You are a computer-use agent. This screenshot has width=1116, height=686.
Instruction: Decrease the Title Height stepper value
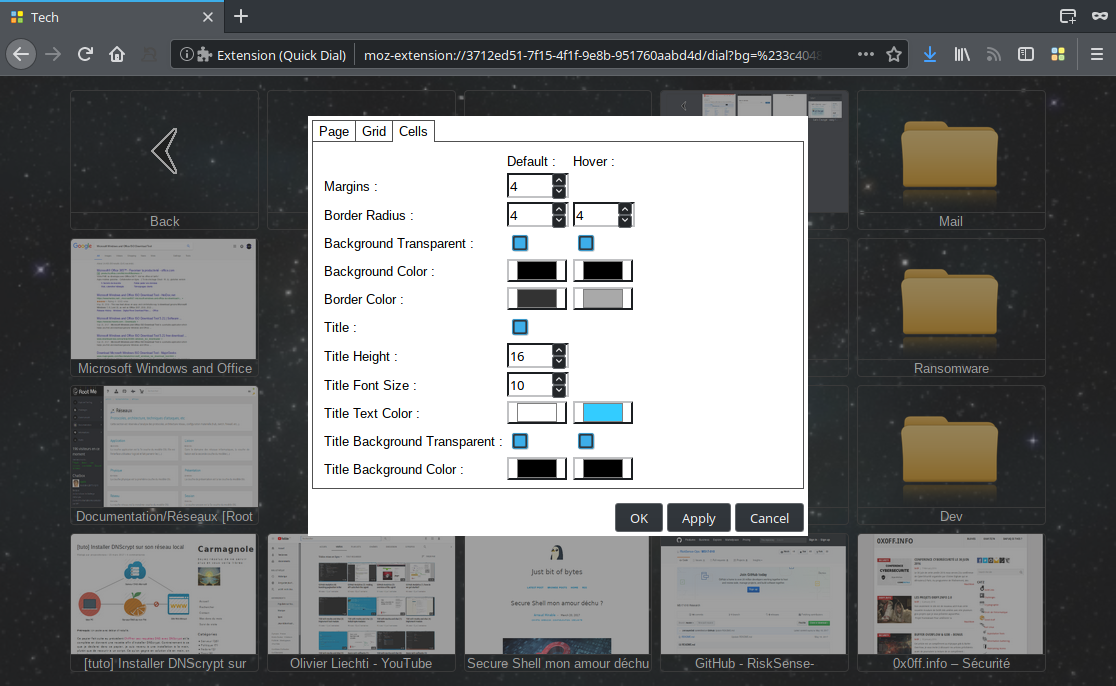pos(559,362)
